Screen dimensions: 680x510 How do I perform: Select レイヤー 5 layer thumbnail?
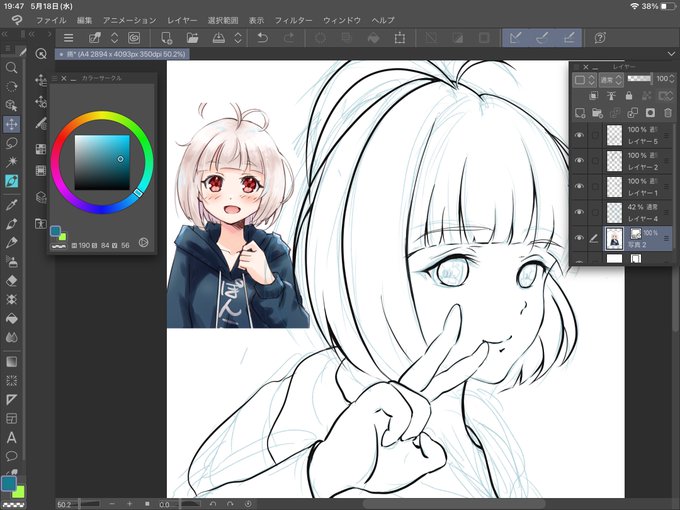(614, 135)
